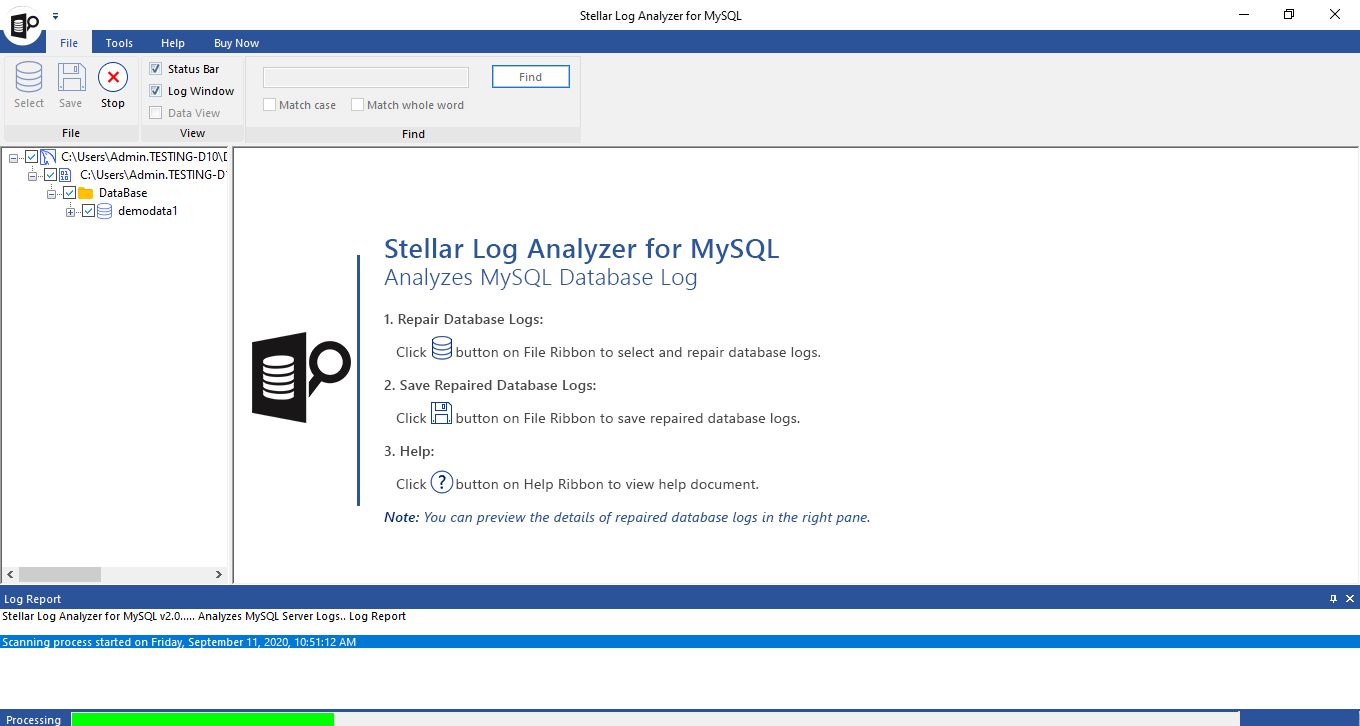Select the DataBase tree item label

pyautogui.click(x=123, y=193)
